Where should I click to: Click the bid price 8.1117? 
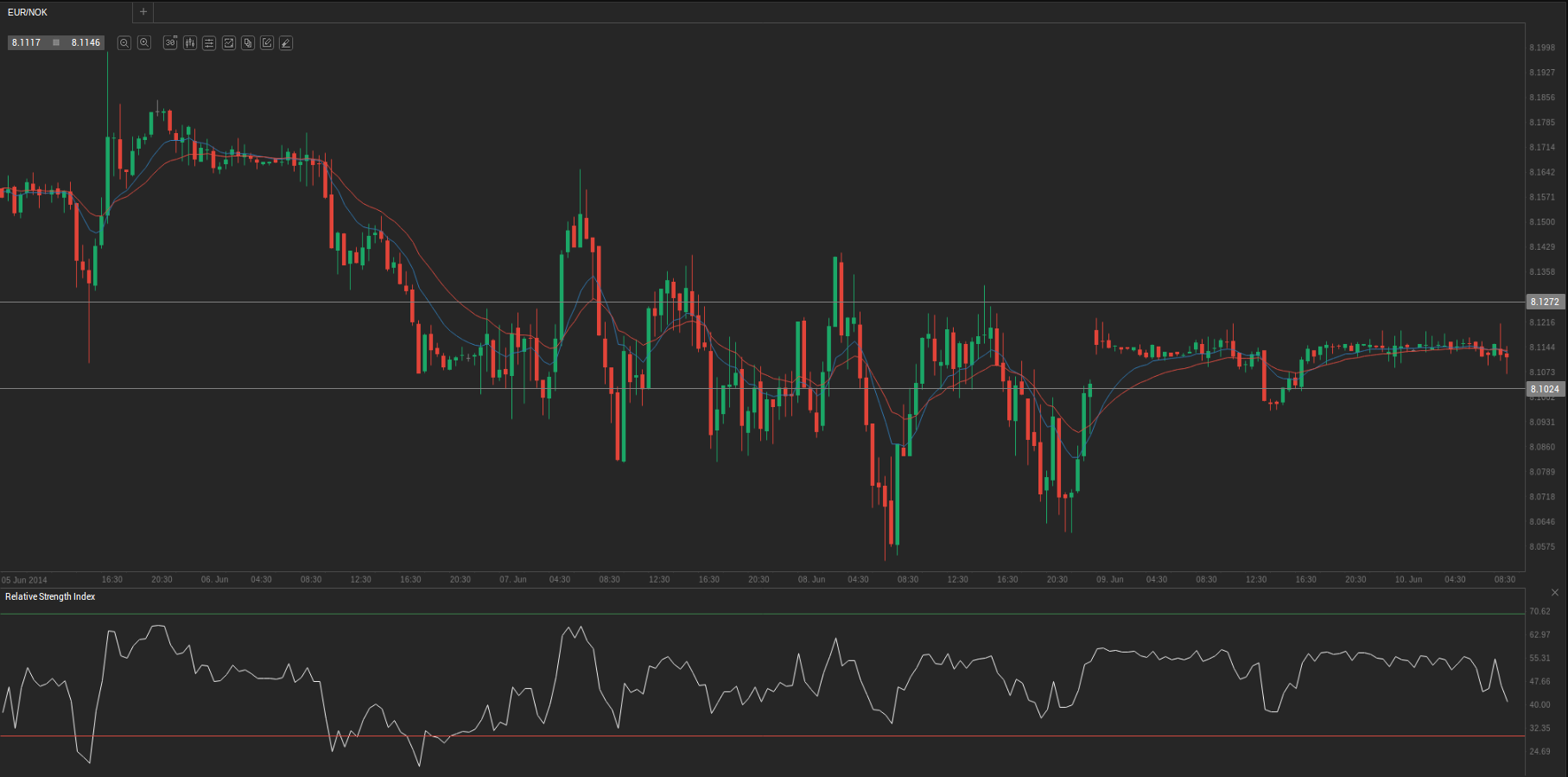tap(27, 42)
